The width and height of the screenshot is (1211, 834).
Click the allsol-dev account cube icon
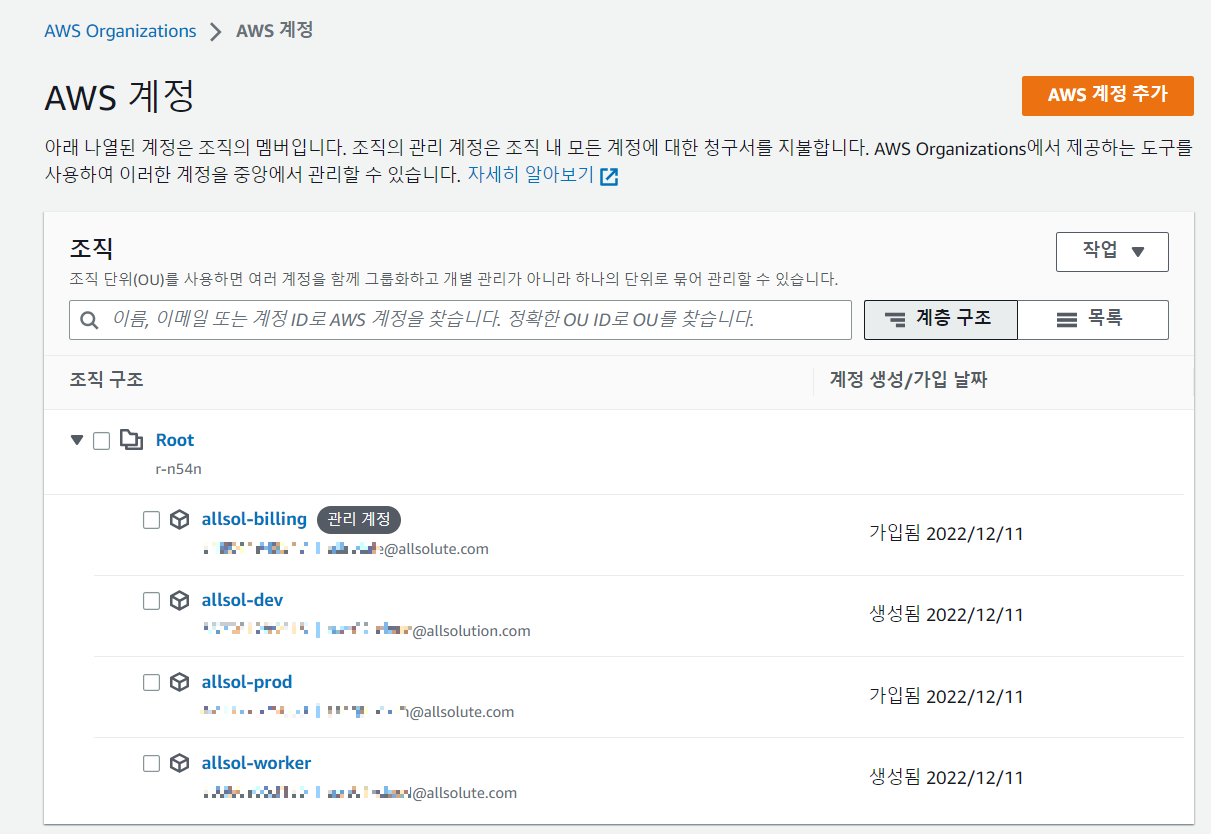point(179,601)
